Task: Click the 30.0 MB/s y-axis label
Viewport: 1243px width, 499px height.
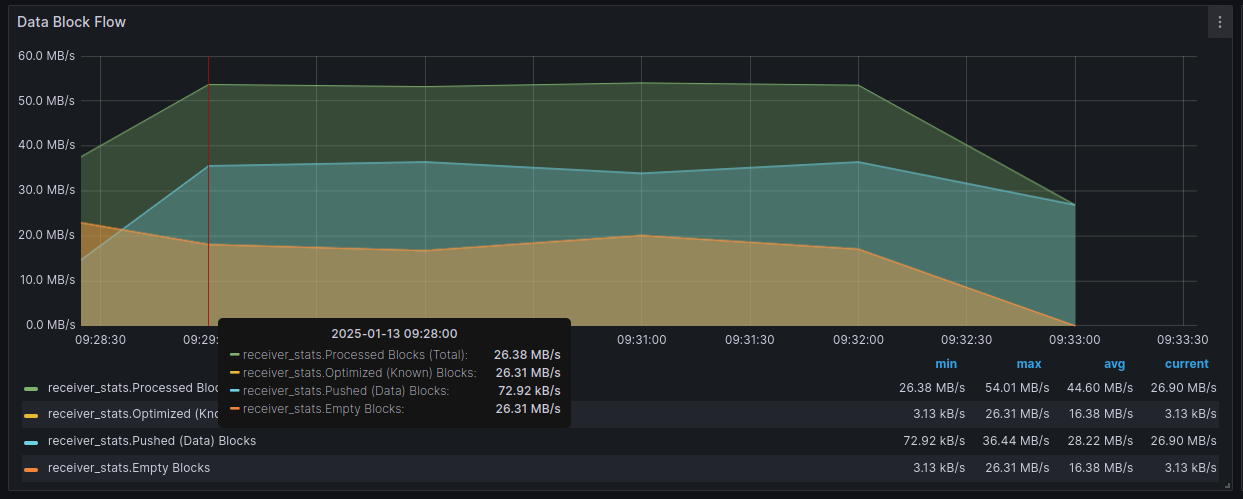Action: pos(47,190)
